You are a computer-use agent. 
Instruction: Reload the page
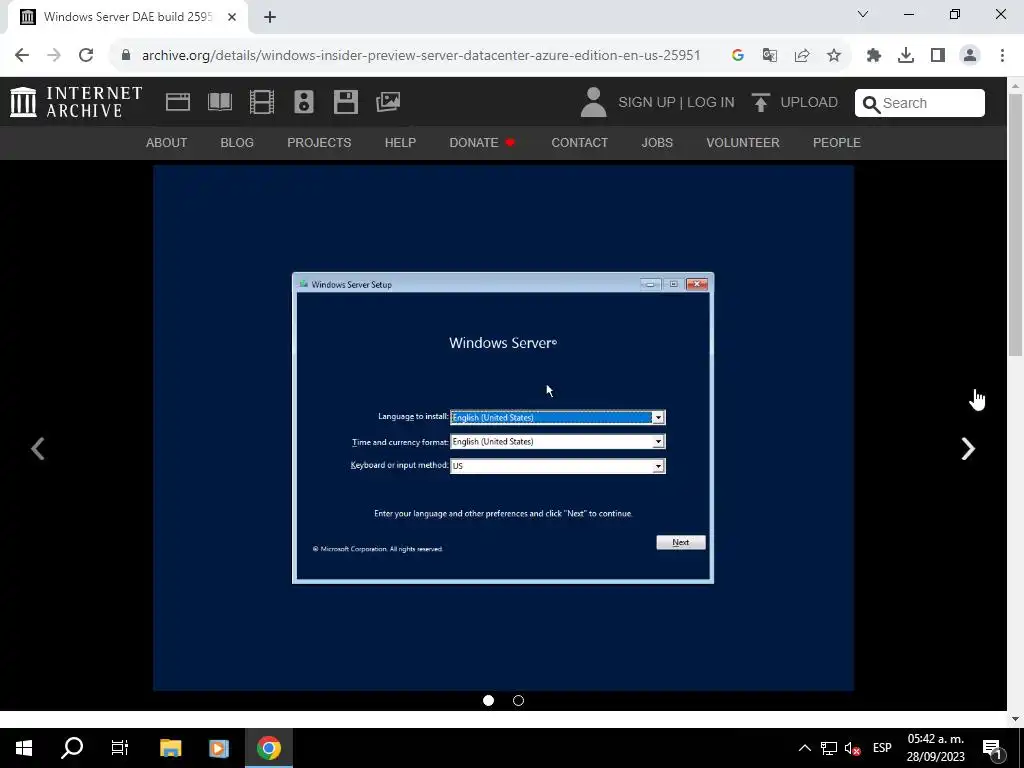[x=86, y=55]
